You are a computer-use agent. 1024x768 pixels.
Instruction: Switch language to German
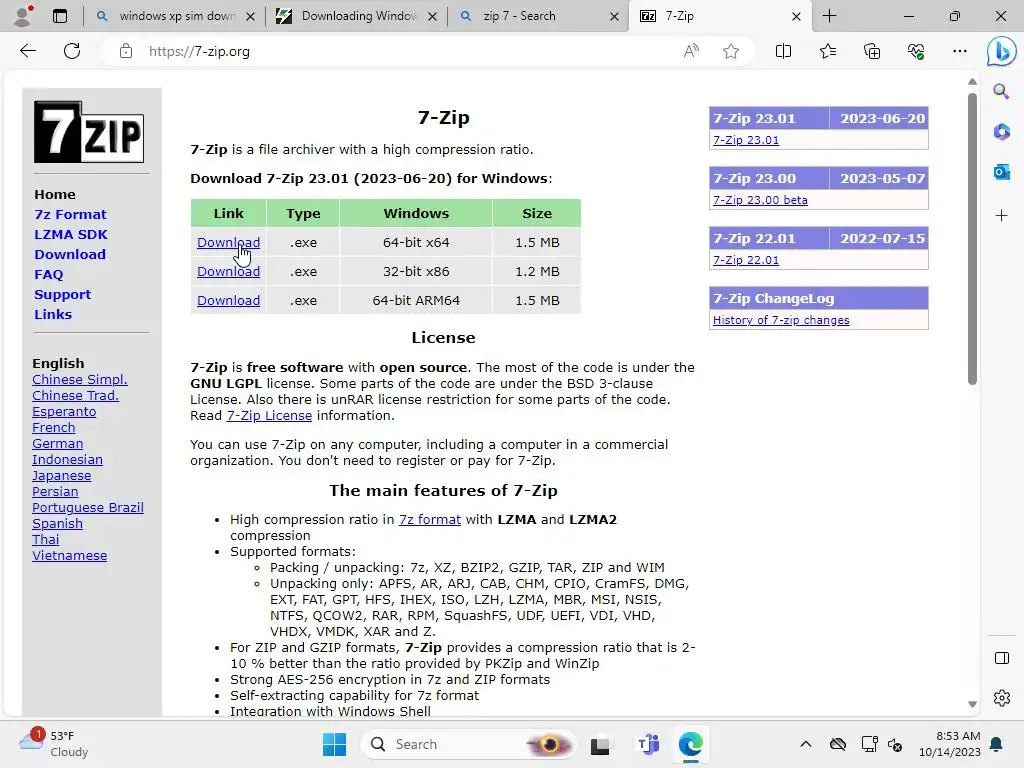57,443
